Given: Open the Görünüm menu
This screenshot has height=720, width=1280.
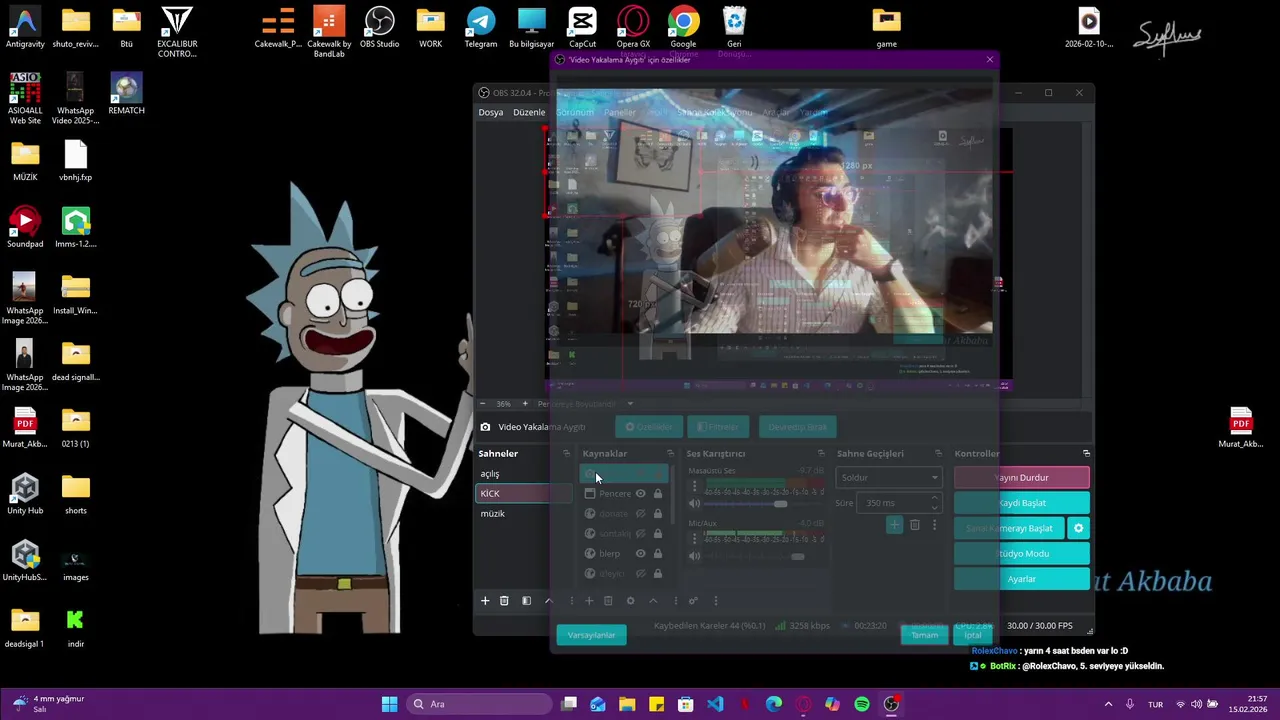Looking at the screenshot, I should coord(575,112).
